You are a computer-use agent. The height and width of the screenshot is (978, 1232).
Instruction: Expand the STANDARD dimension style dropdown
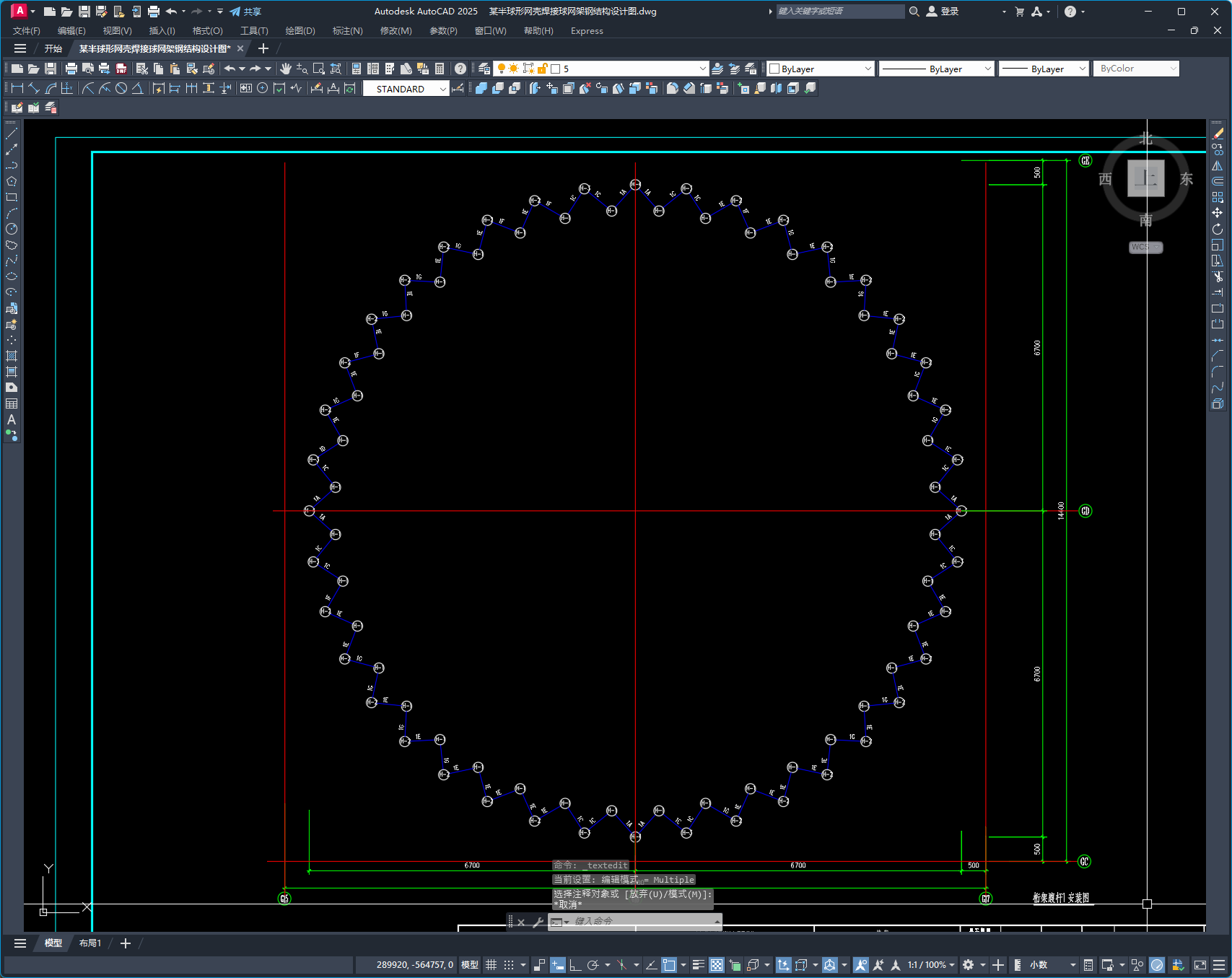click(442, 89)
